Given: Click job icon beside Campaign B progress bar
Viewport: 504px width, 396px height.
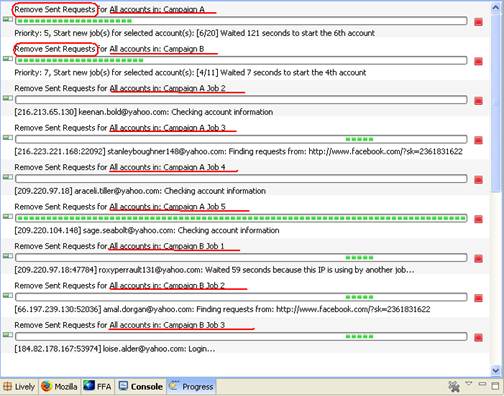Looking at the screenshot, I should coord(8,59).
